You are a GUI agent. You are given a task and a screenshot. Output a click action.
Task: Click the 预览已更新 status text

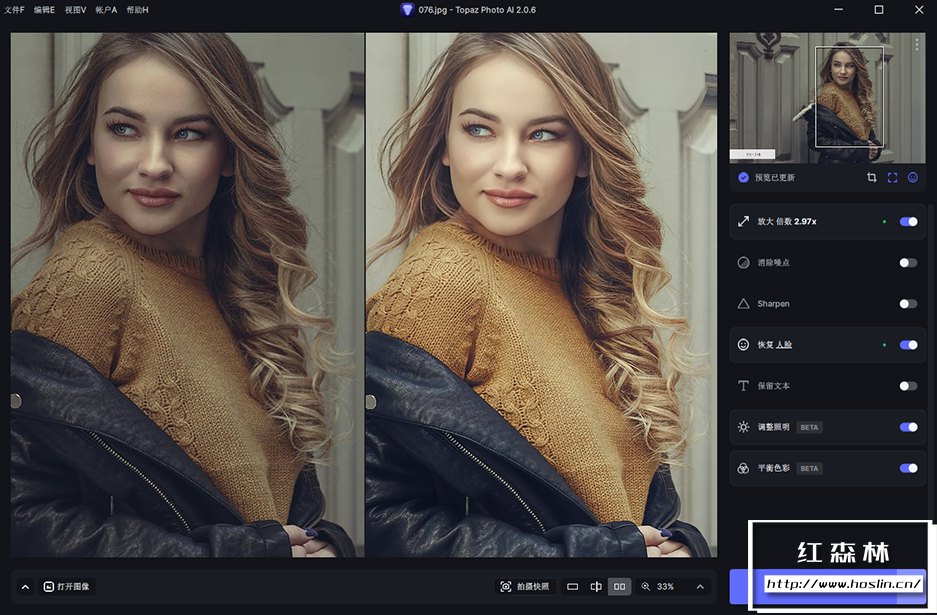774,178
